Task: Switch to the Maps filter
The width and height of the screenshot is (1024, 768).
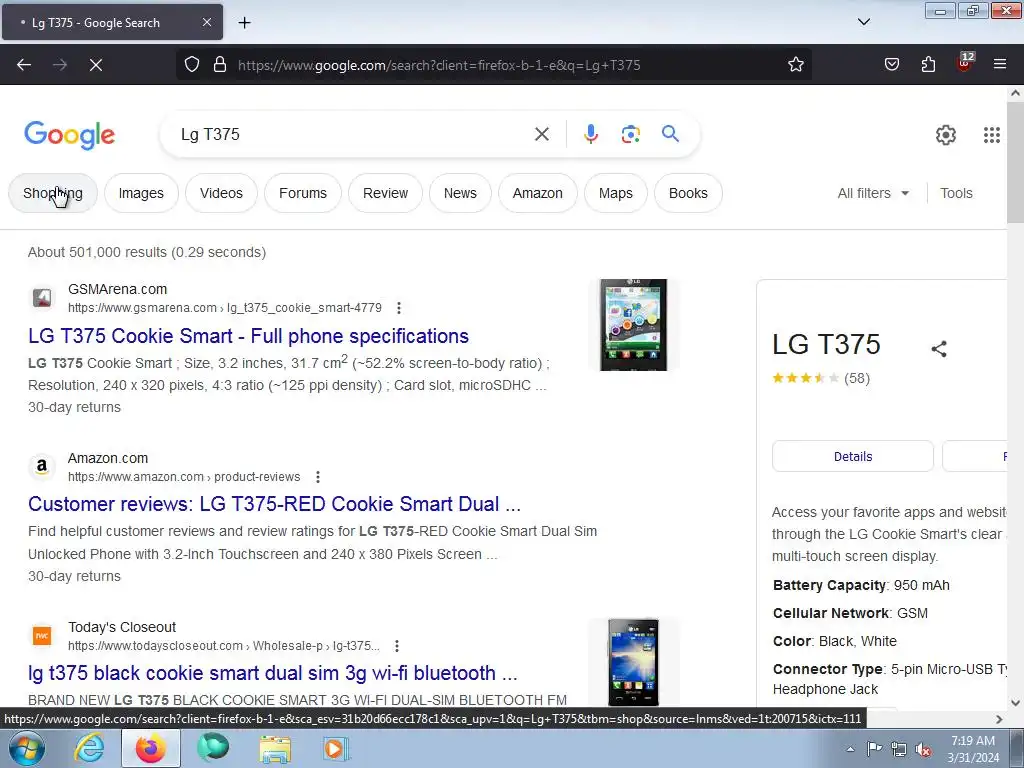Action: pyautogui.click(x=616, y=193)
